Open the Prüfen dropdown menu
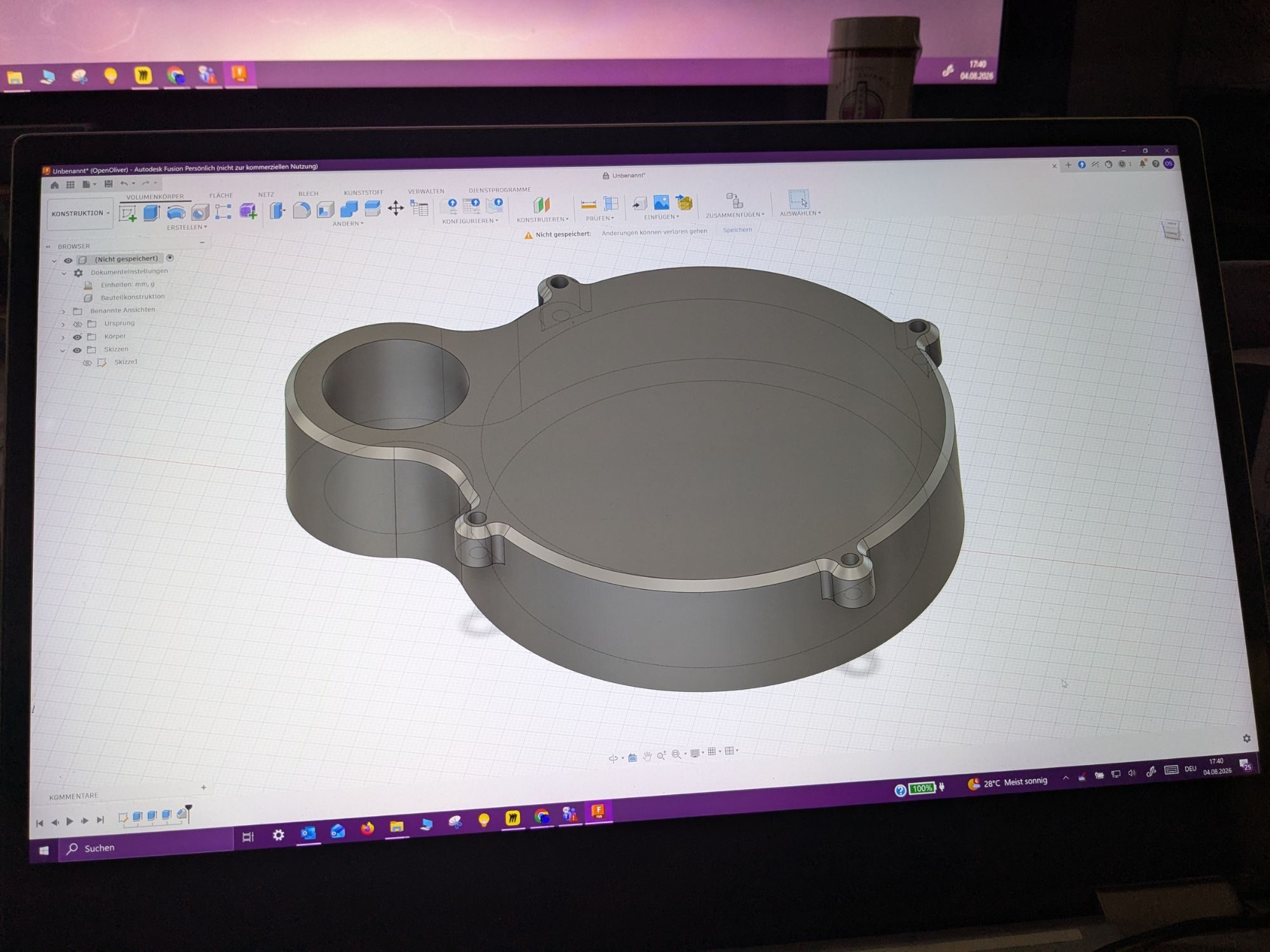Screen dimensions: 1270x952 tap(600, 218)
